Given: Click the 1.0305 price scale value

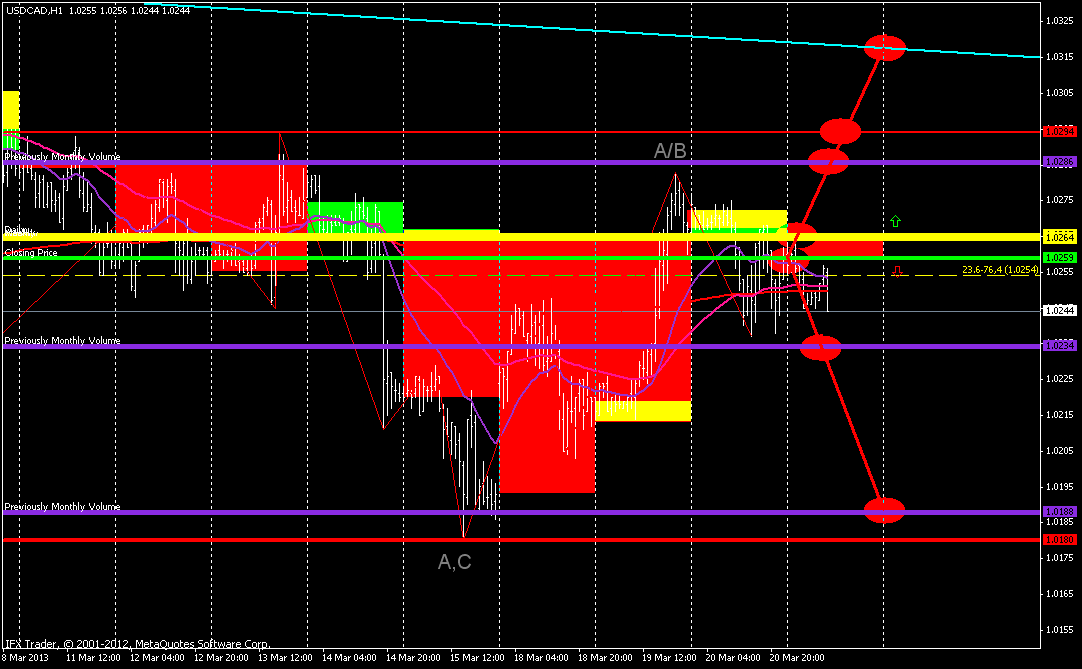Looking at the screenshot, I should coord(1060,93).
